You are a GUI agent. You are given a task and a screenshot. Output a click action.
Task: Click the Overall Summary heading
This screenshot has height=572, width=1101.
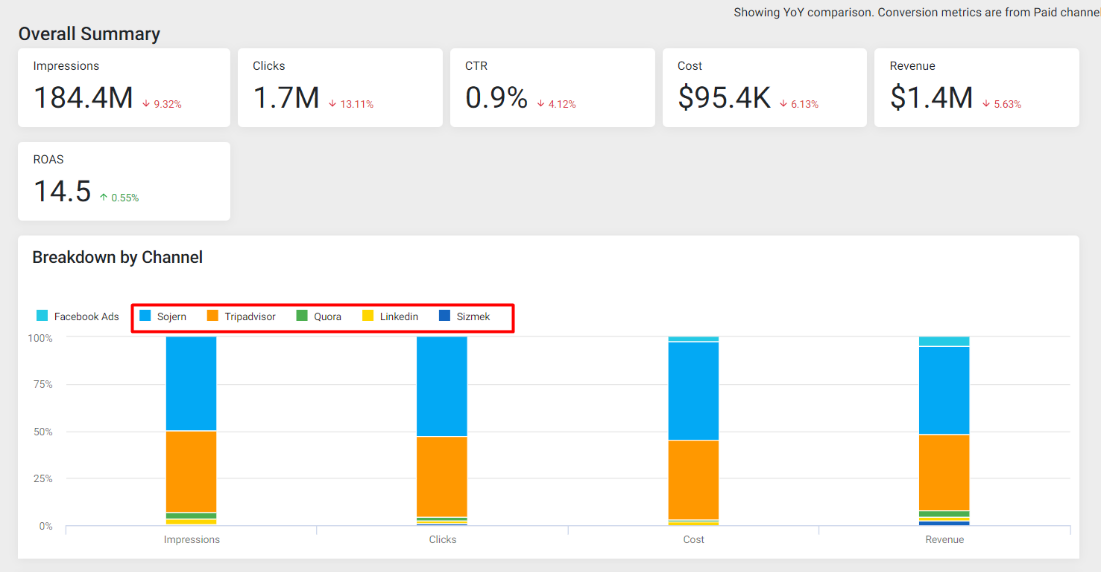click(x=89, y=34)
